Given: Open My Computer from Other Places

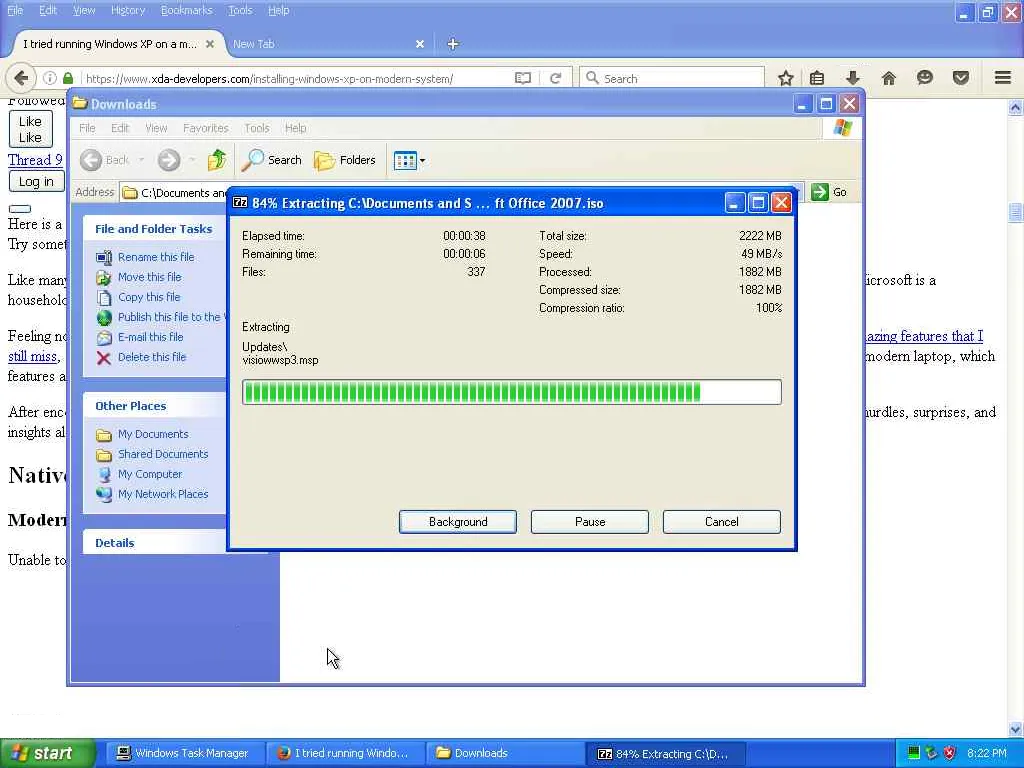Looking at the screenshot, I should (x=150, y=474).
